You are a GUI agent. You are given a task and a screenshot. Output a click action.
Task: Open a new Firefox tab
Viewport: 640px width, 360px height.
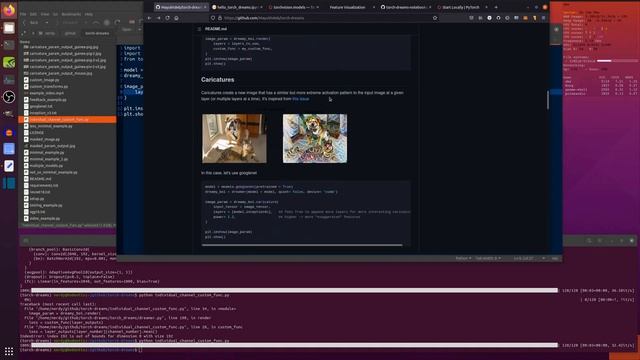click(496, 7)
